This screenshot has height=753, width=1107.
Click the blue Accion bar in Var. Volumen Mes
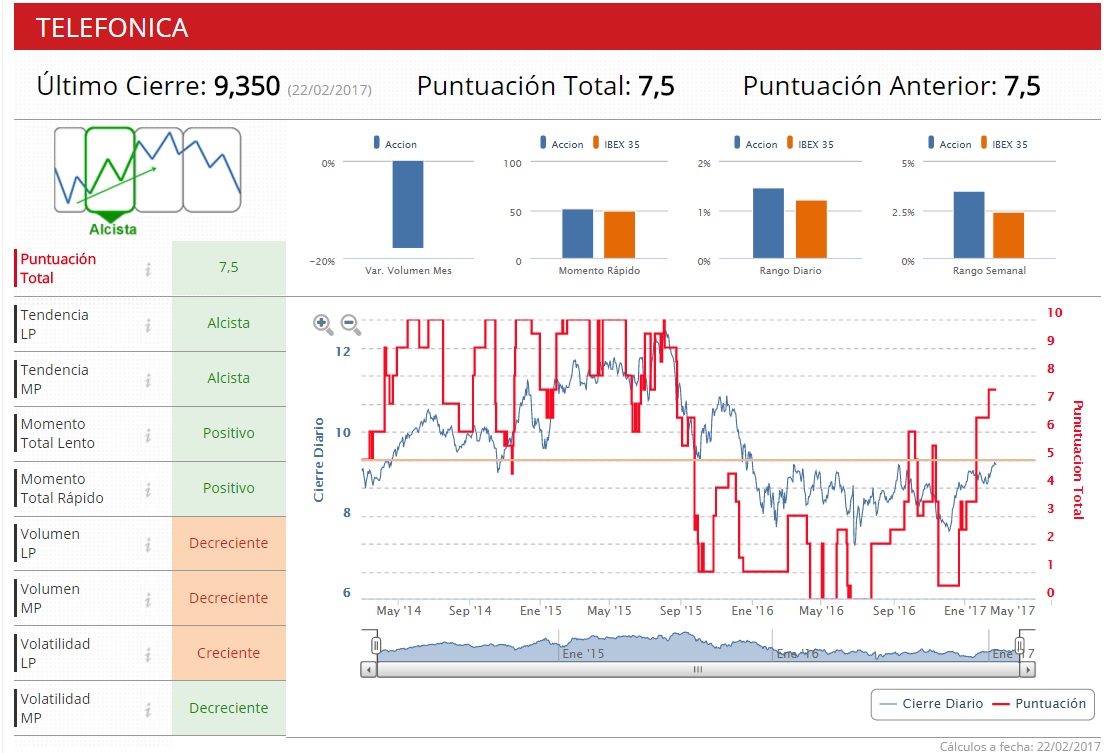pyautogui.click(x=408, y=205)
